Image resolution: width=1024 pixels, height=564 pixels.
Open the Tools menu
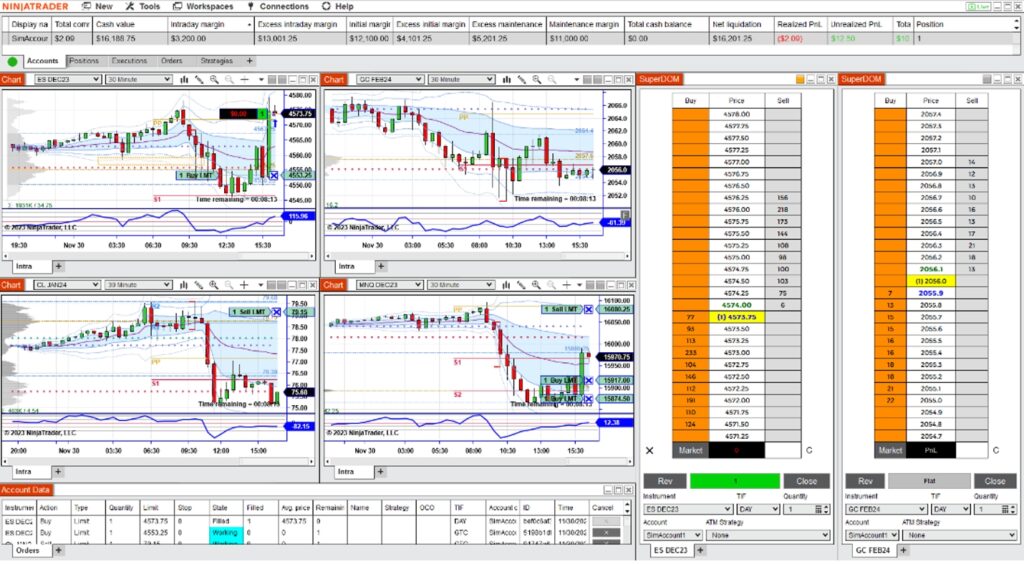tap(142, 7)
